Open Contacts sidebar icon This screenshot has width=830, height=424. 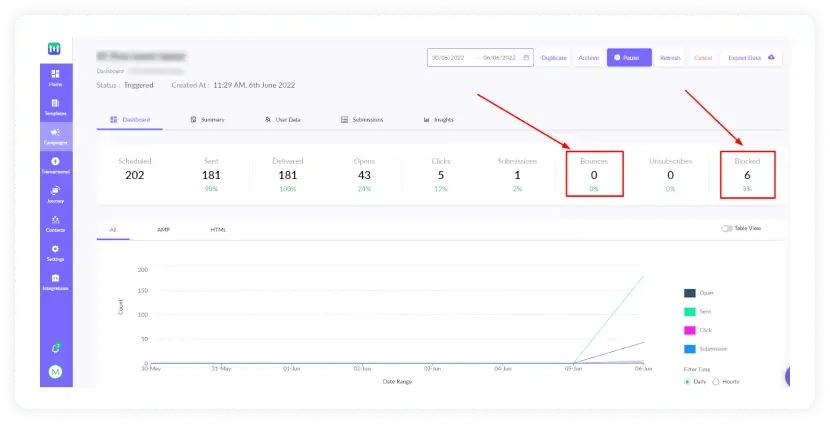click(x=55, y=222)
